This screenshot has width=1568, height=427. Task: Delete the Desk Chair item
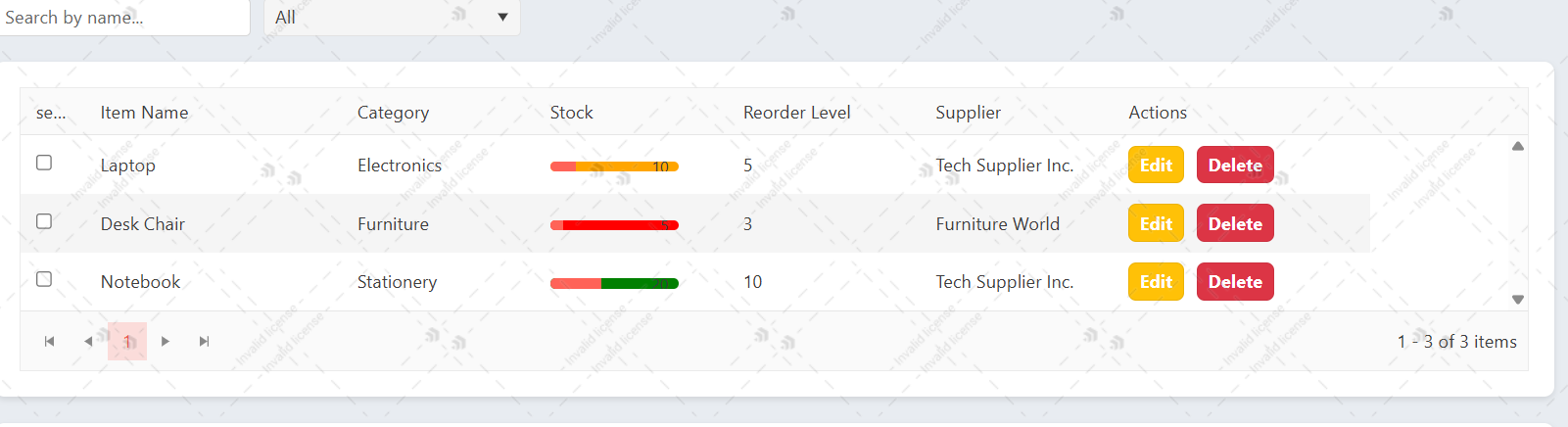[x=1235, y=223]
